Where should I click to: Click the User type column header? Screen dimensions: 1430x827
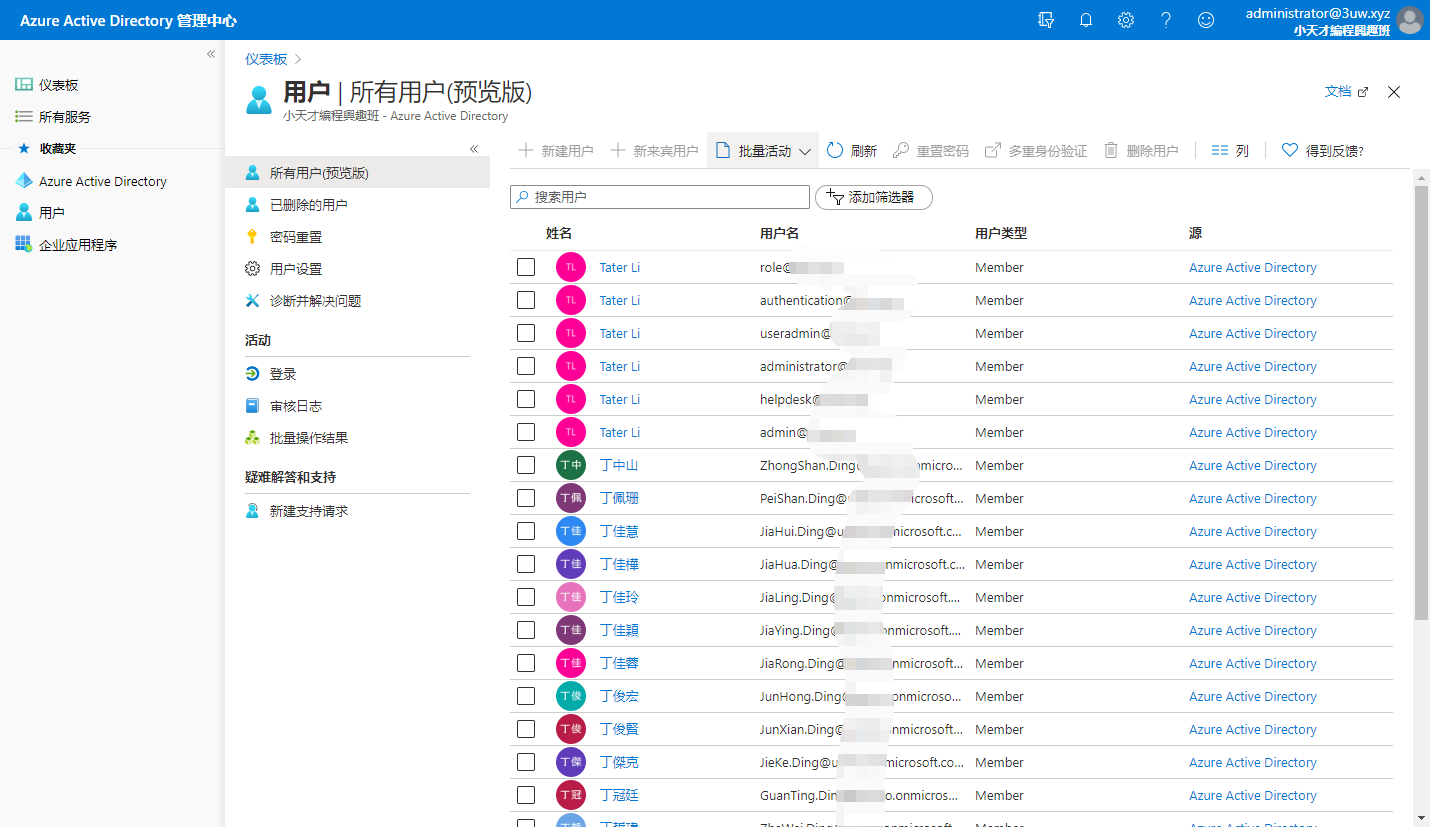click(1001, 233)
